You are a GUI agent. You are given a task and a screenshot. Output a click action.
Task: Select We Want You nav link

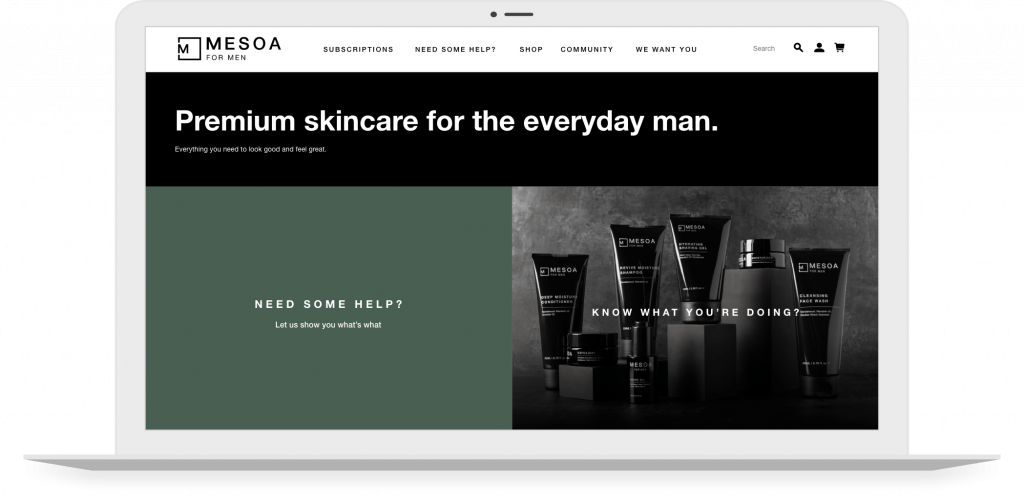click(x=666, y=50)
